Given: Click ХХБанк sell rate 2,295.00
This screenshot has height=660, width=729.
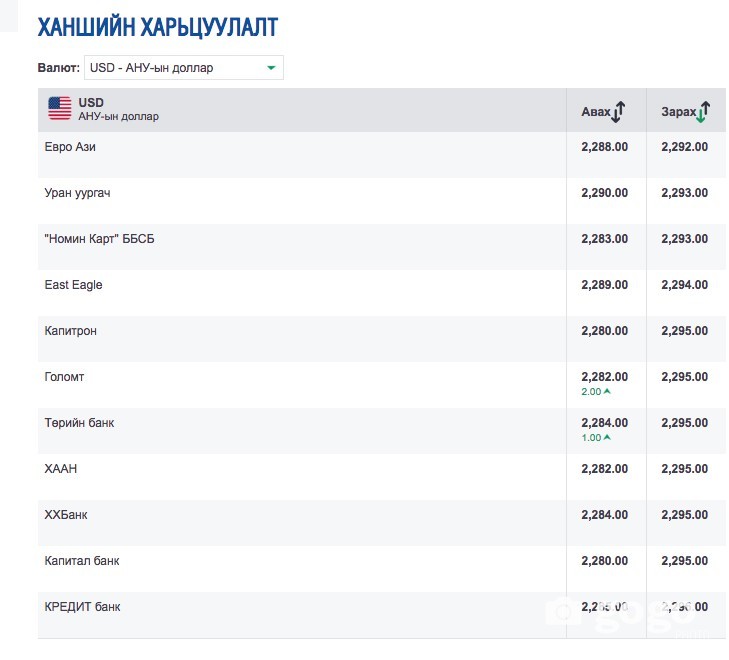Looking at the screenshot, I should pos(685,515).
